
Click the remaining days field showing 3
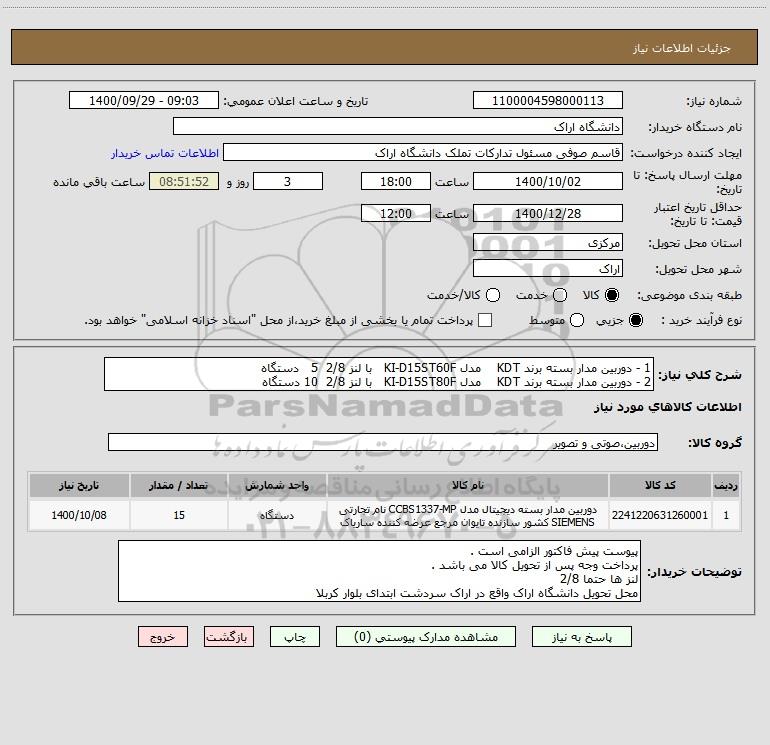point(288,181)
